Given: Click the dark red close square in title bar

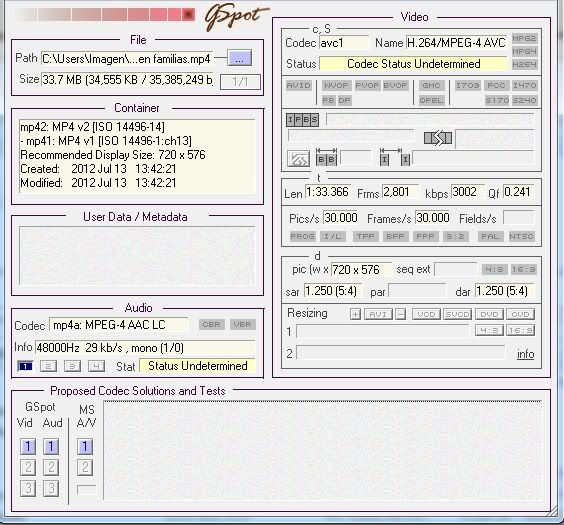Looking at the screenshot, I should tap(188, 15).
